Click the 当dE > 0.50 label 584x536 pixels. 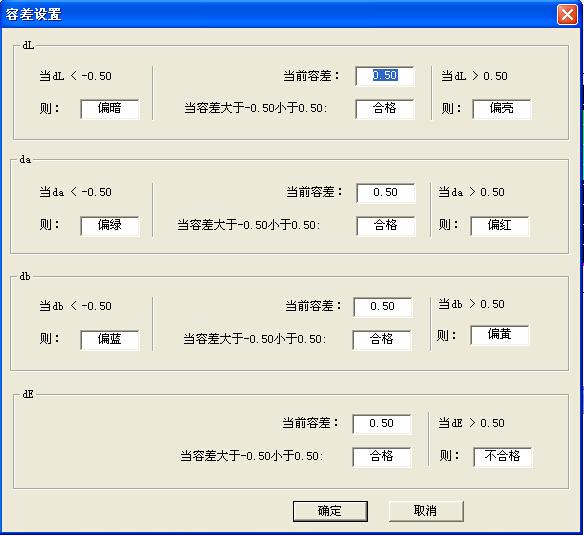click(x=471, y=423)
